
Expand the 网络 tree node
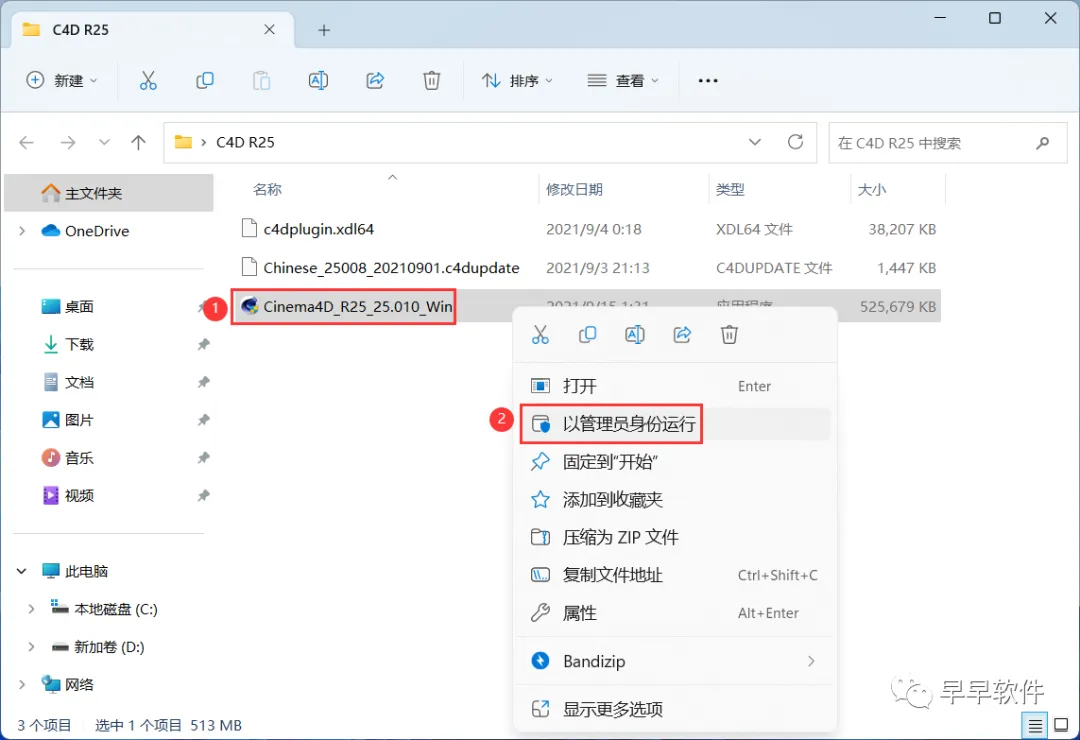tap(22, 685)
